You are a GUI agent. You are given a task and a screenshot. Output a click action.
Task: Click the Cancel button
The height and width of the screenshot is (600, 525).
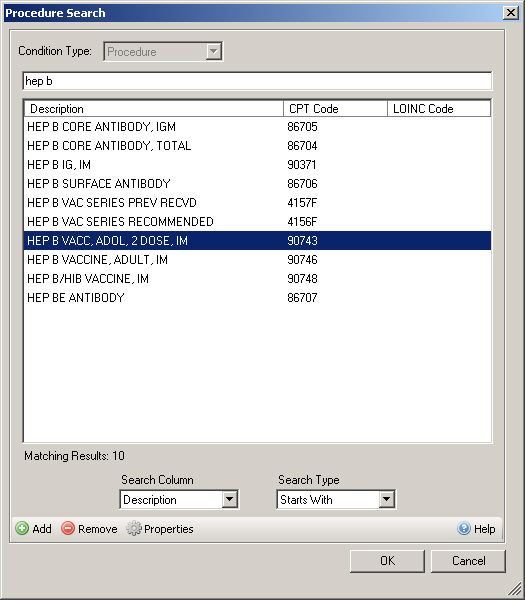point(468,561)
